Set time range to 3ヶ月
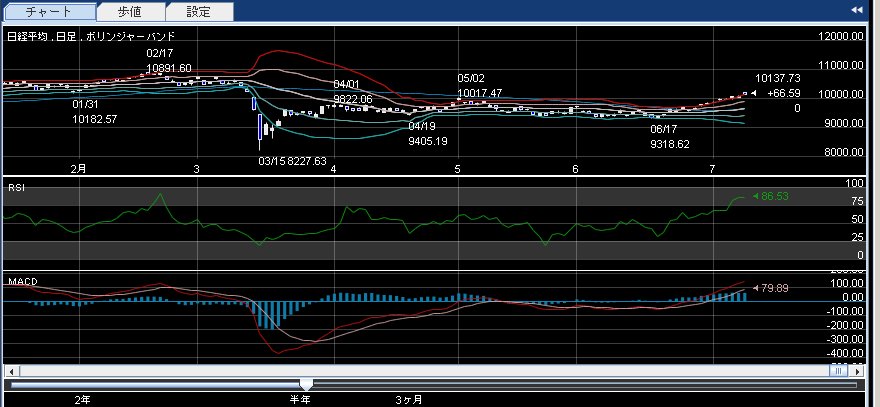 click(408, 399)
